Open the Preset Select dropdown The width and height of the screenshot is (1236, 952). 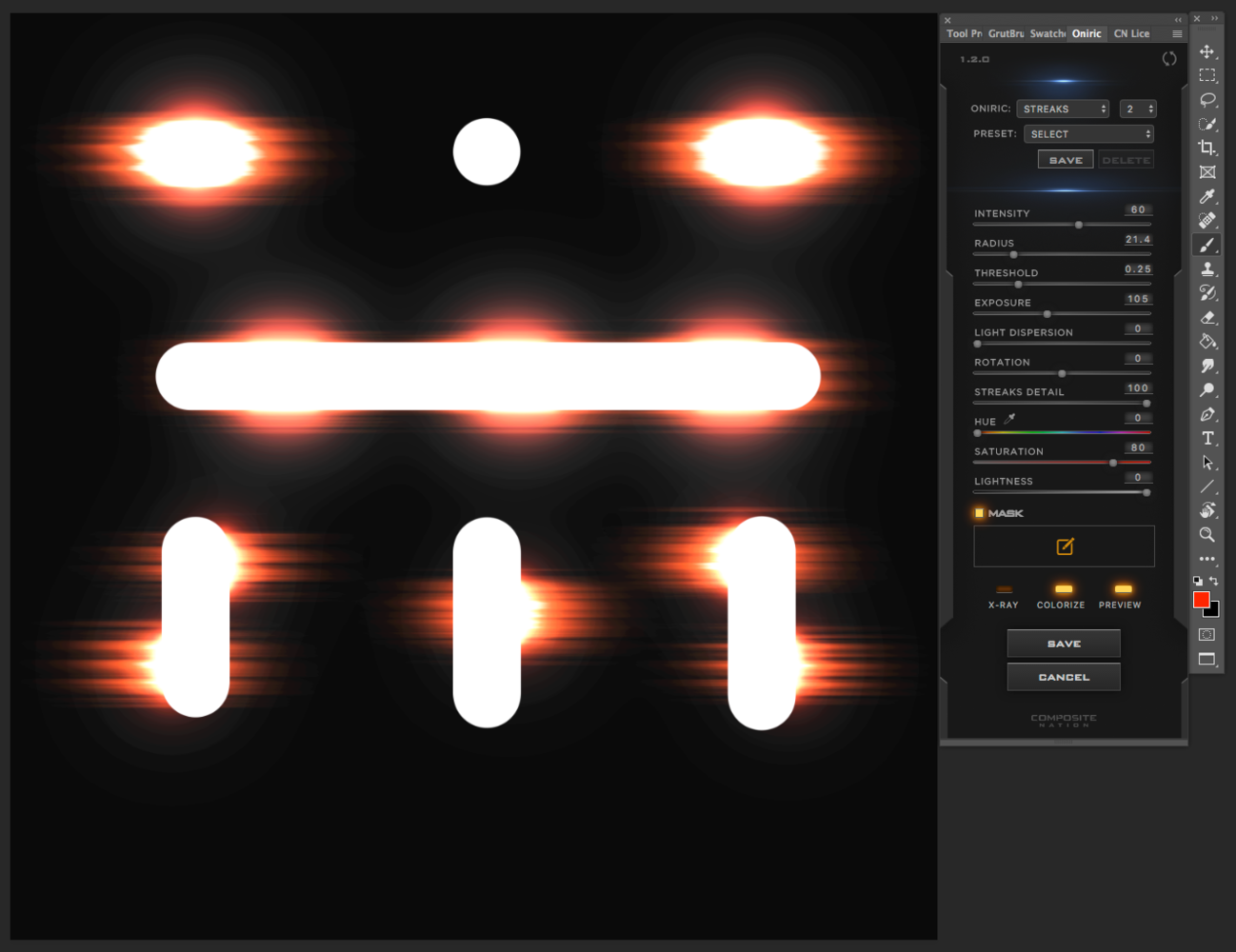coord(1089,134)
